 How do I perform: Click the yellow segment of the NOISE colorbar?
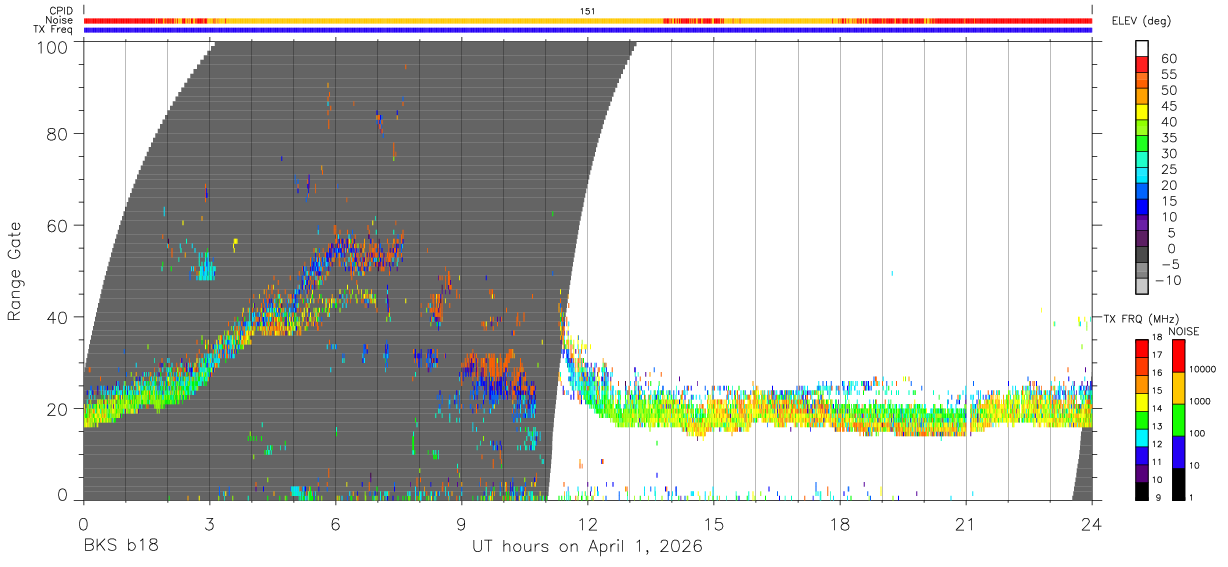tap(1179, 387)
